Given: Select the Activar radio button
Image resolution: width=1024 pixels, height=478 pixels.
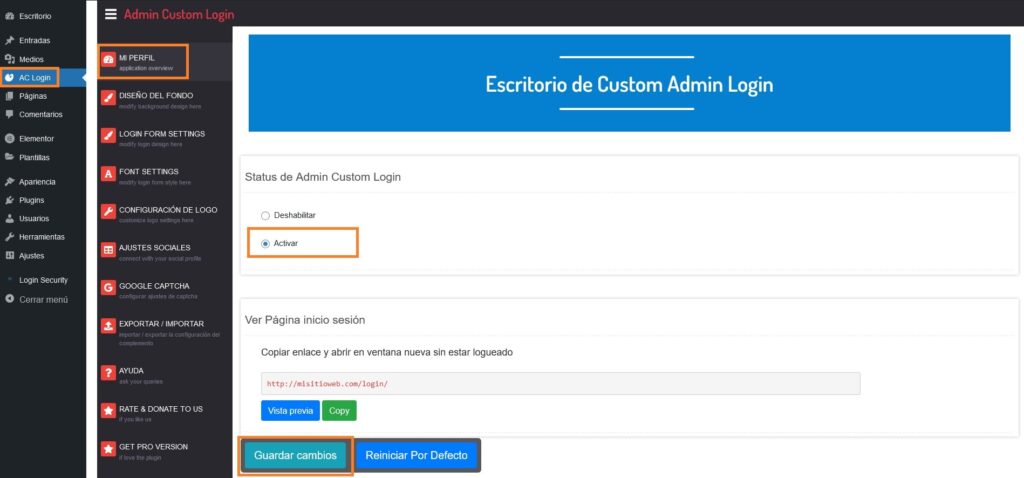Looking at the screenshot, I should click(x=265, y=244).
